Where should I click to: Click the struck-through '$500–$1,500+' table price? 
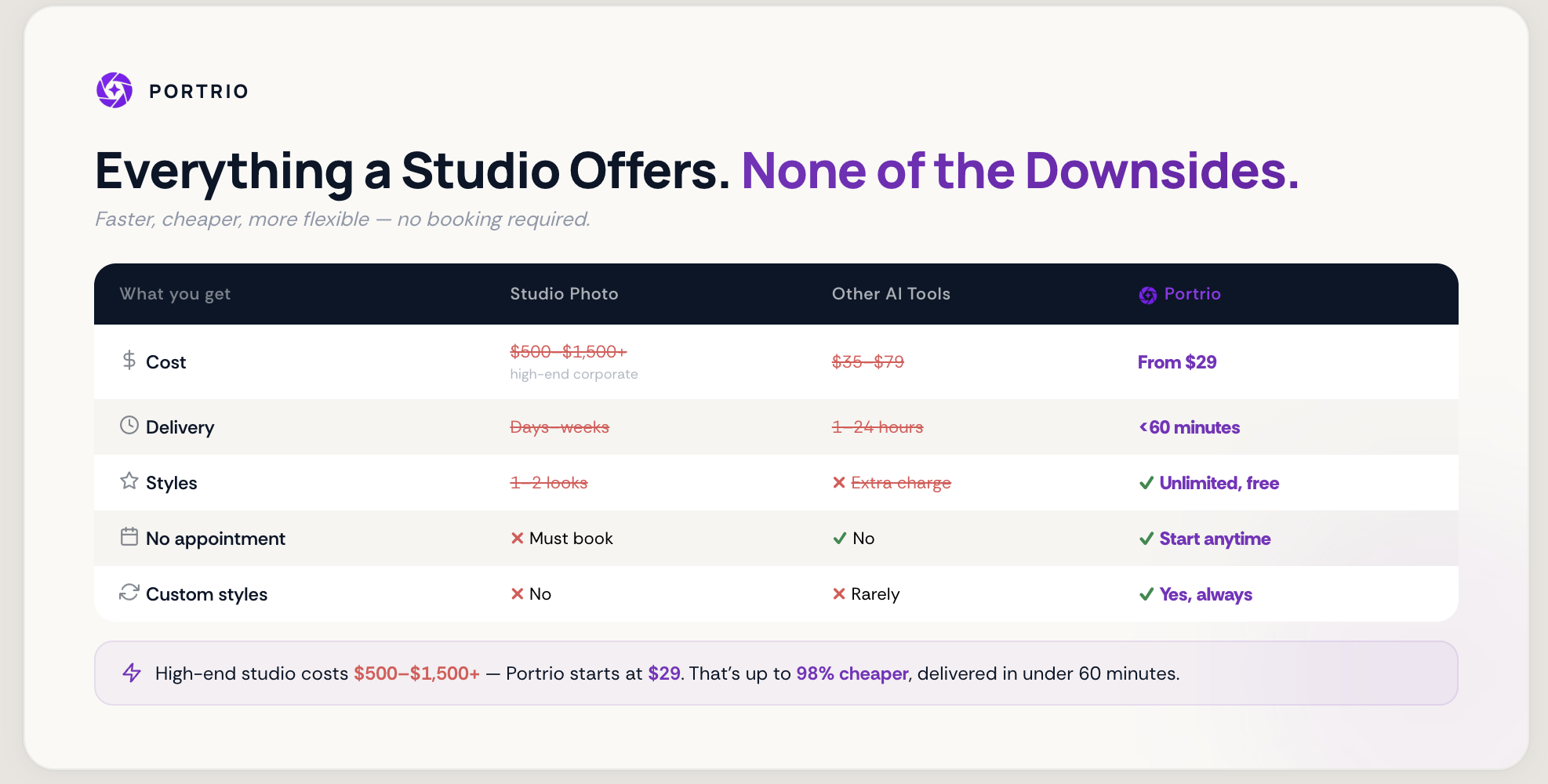(569, 351)
